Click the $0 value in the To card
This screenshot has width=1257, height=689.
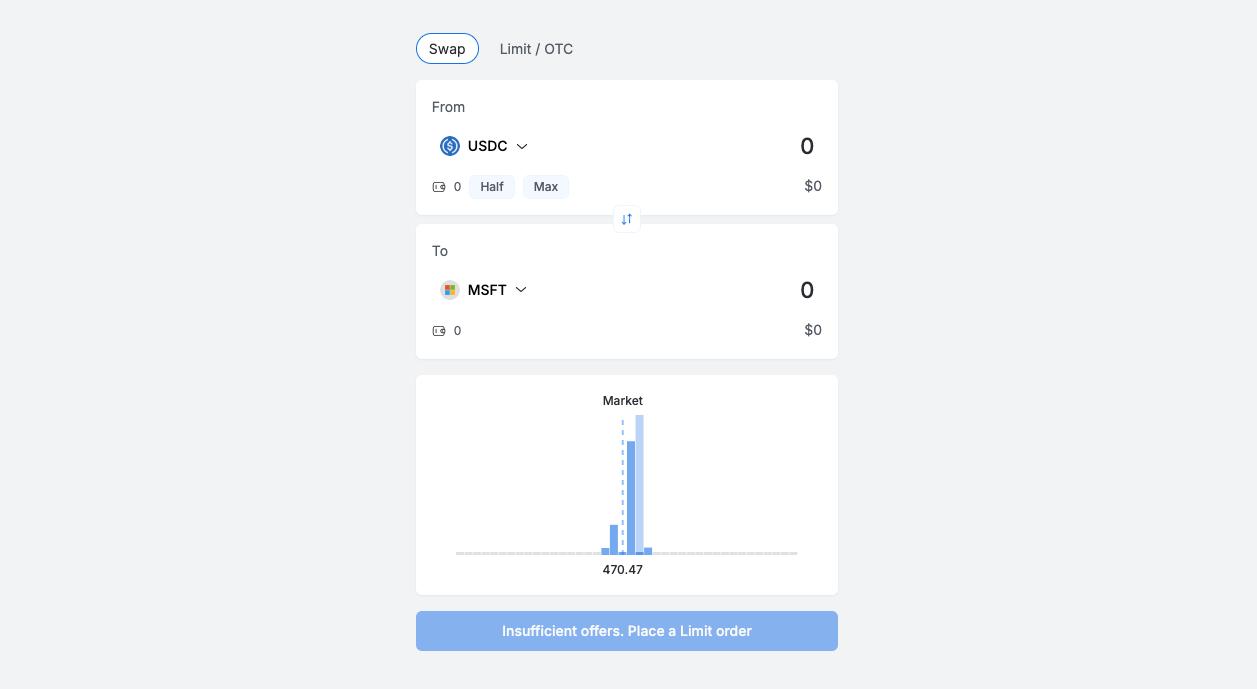pyautogui.click(x=813, y=330)
